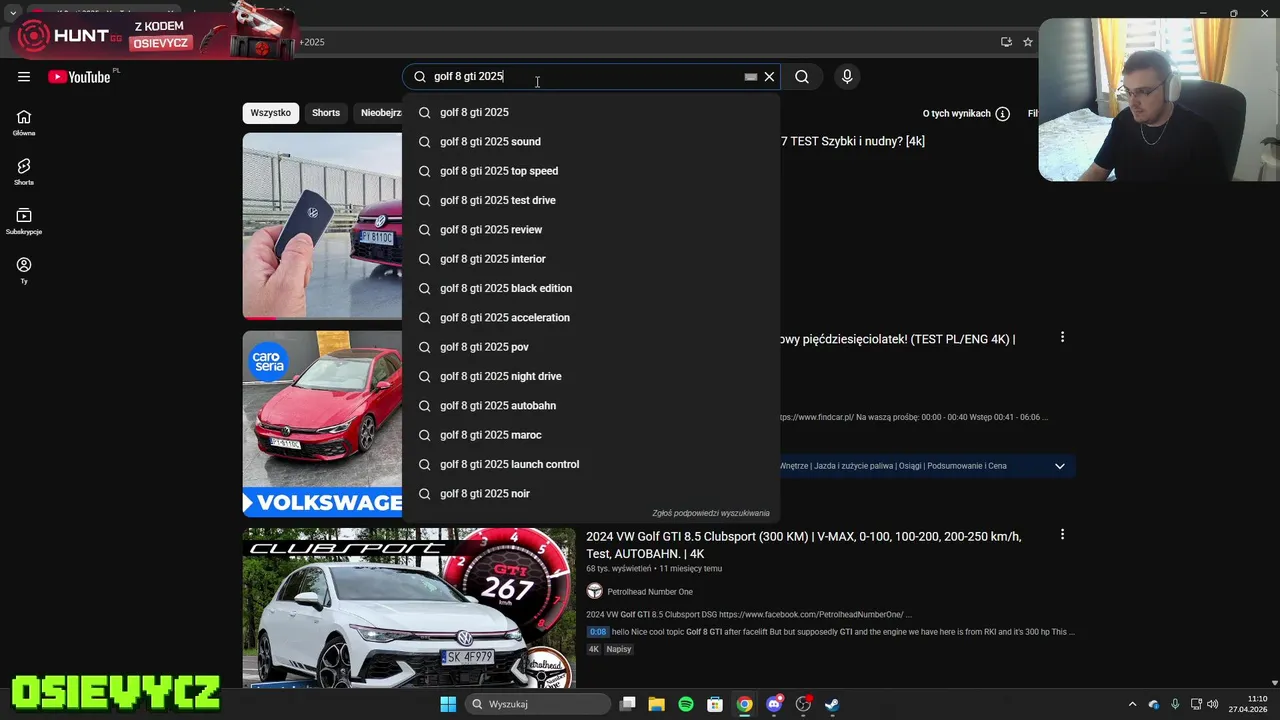The width and height of the screenshot is (1280, 720).
Task: Open the red Golf caro seria thumbnail
Action: pyautogui.click(x=323, y=424)
